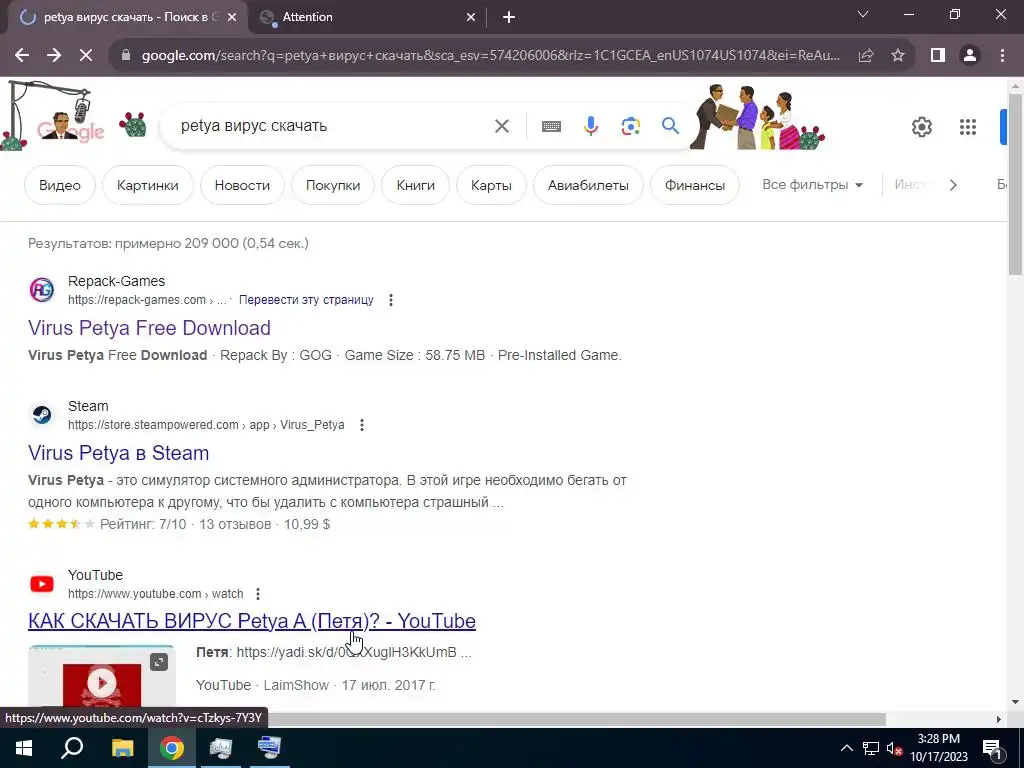Filter results by Карты
Image resolution: width=1024 pixels, height=768 pixels.
point(491,185)
